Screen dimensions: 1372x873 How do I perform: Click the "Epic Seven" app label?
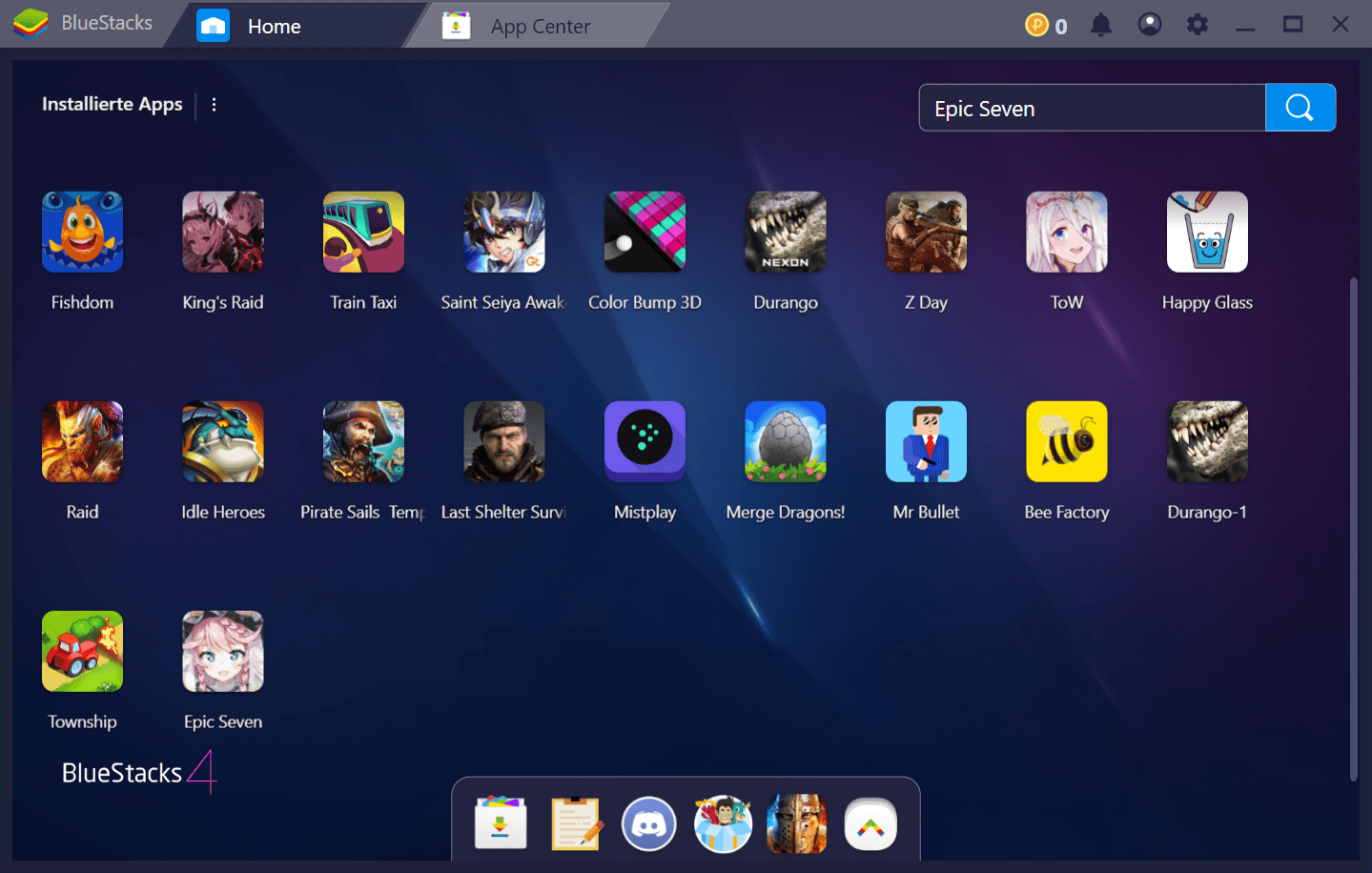[x=223, y=722]
